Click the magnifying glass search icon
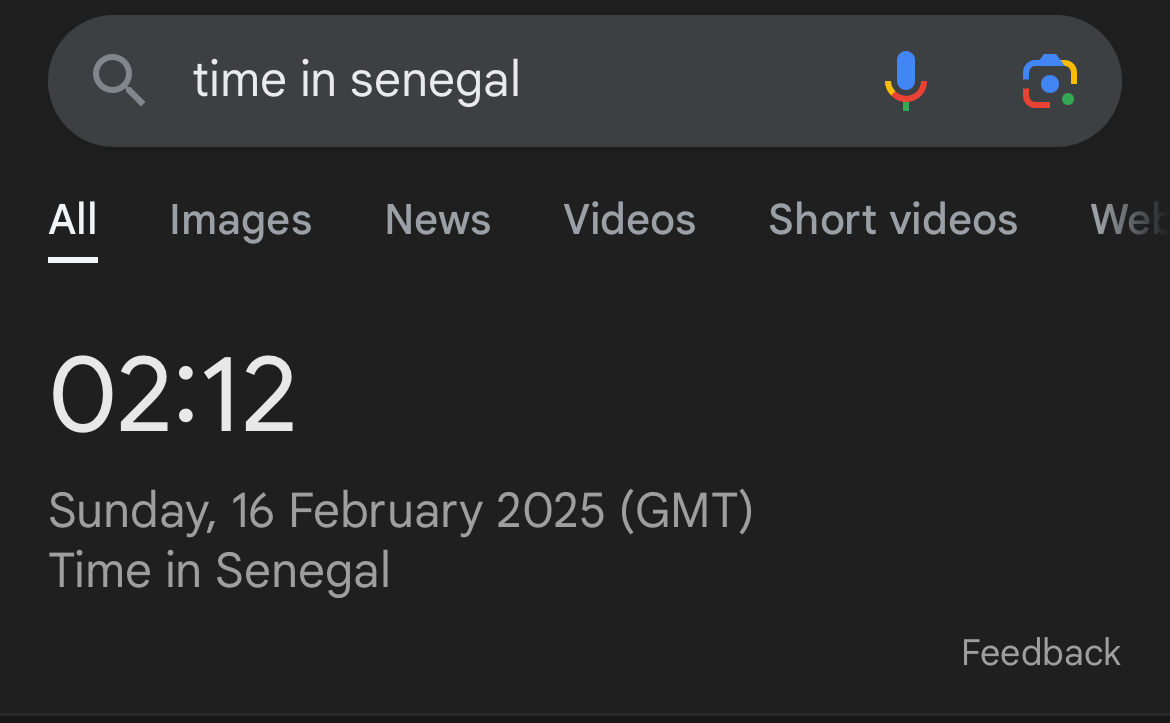The image size is (1170, 723). coord(119,80)
